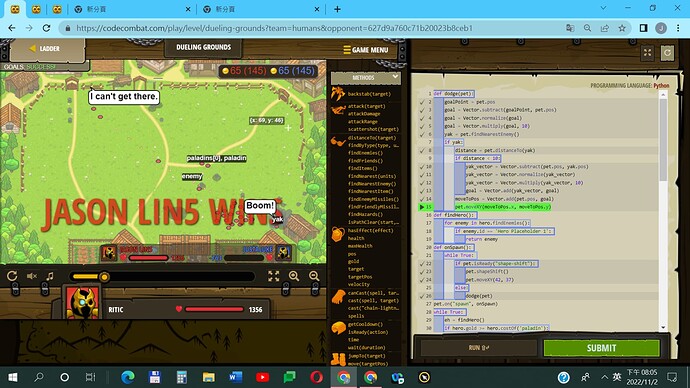
Task: Reload the code with the reset icon
Action: 667,53
